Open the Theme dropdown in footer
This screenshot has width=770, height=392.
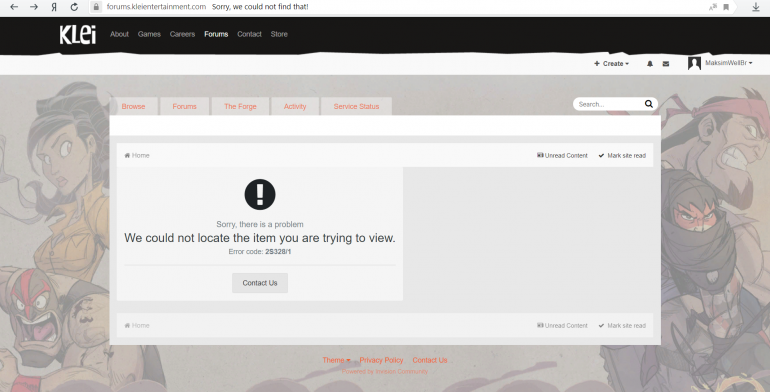point(336,360)
